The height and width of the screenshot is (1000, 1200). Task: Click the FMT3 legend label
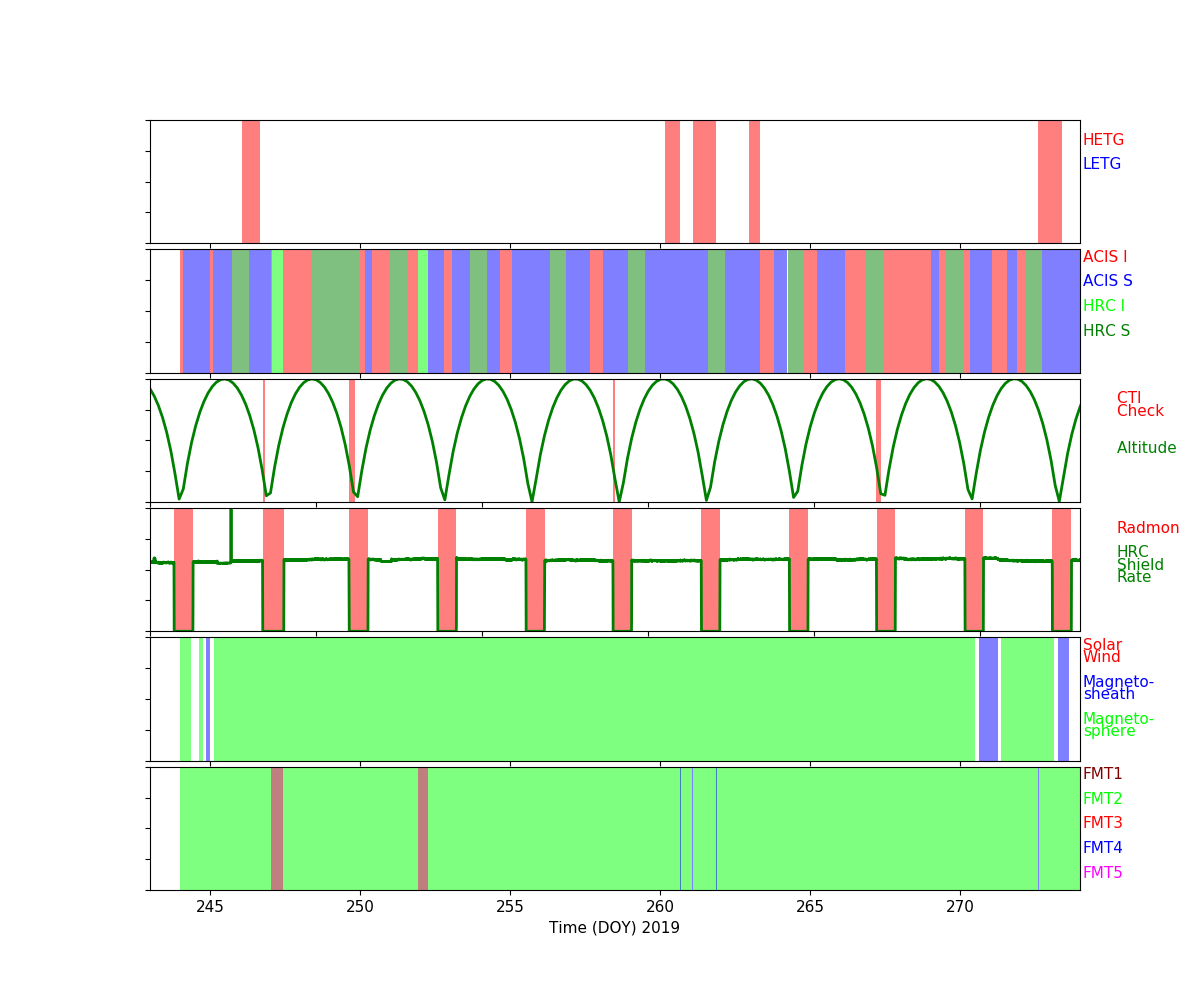coord(1103,823)
